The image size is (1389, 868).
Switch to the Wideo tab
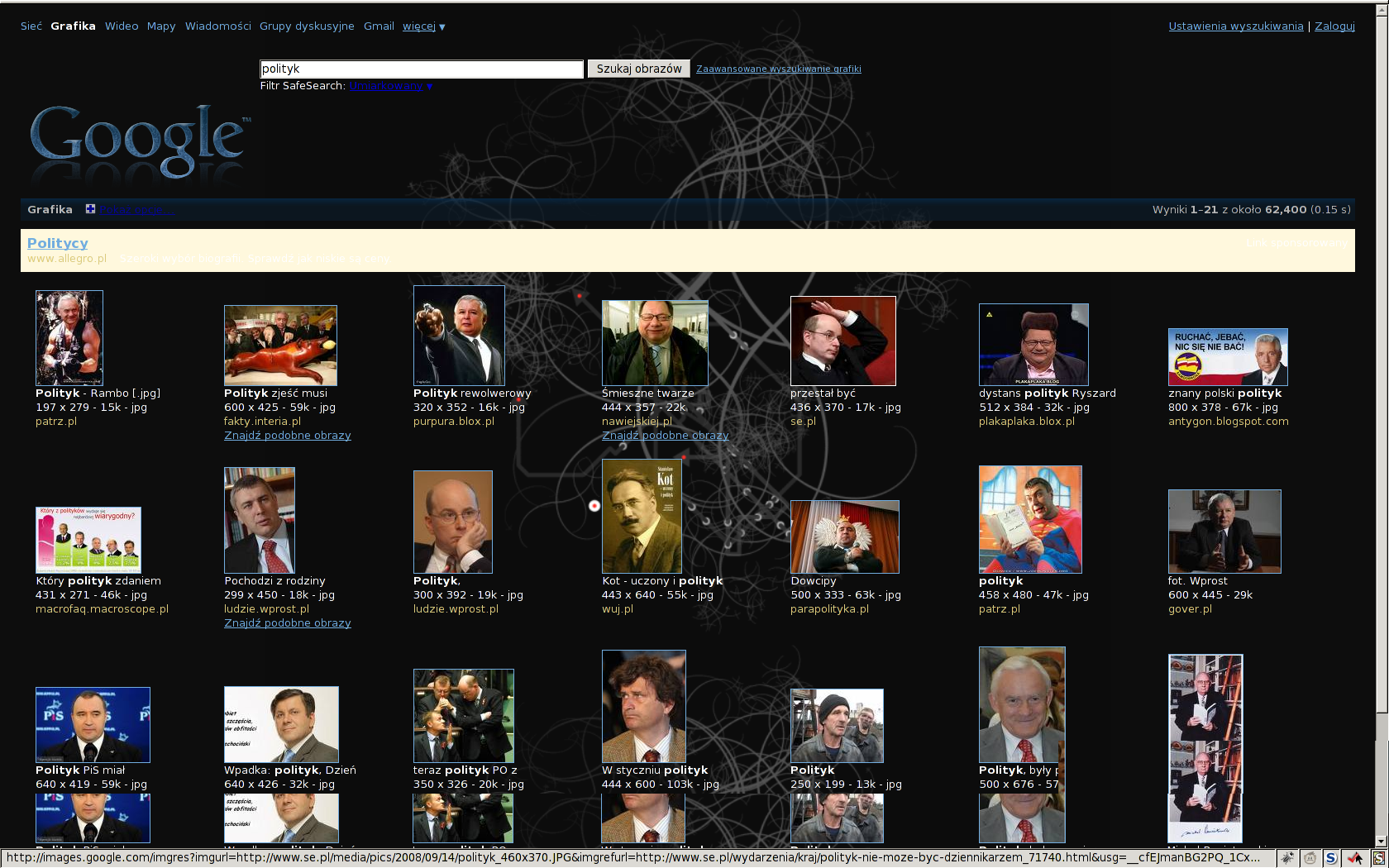pos(122,26)
